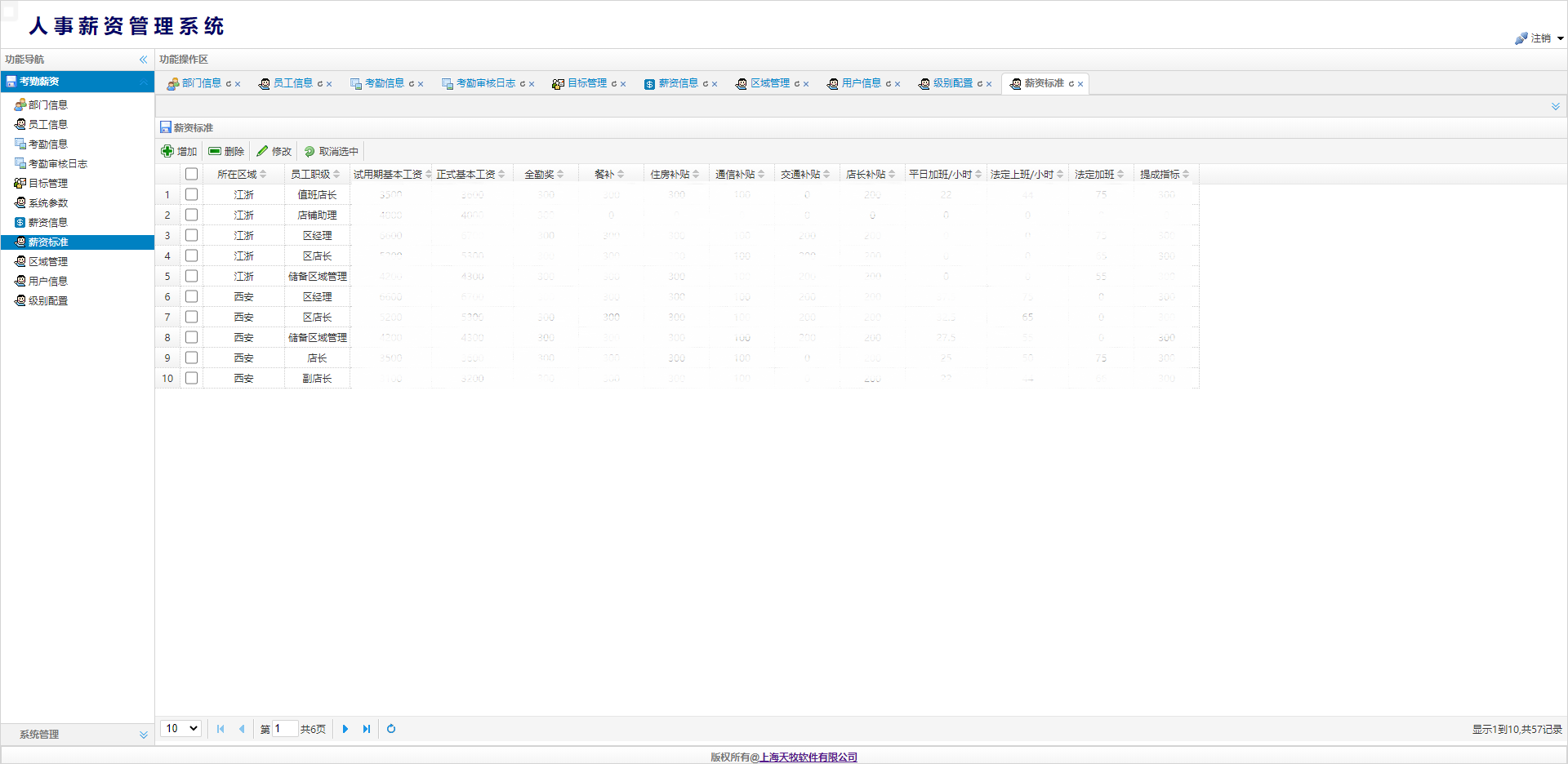The image size is (1568, 764).
Task: Tick the select-all checkbox in header
Action: click(x=191, y=174)
